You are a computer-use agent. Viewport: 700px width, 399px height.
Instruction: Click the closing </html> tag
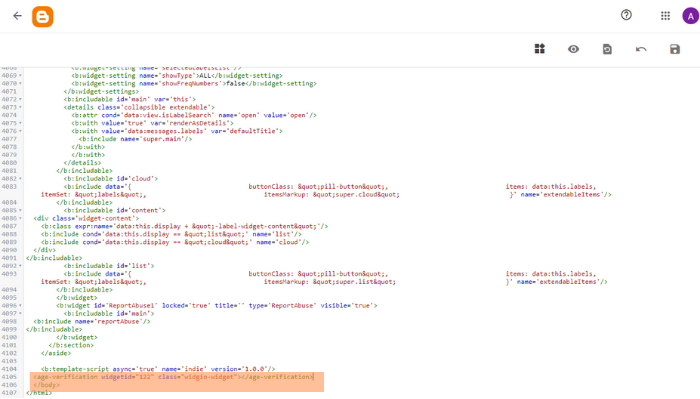click(x=39, y=393)
